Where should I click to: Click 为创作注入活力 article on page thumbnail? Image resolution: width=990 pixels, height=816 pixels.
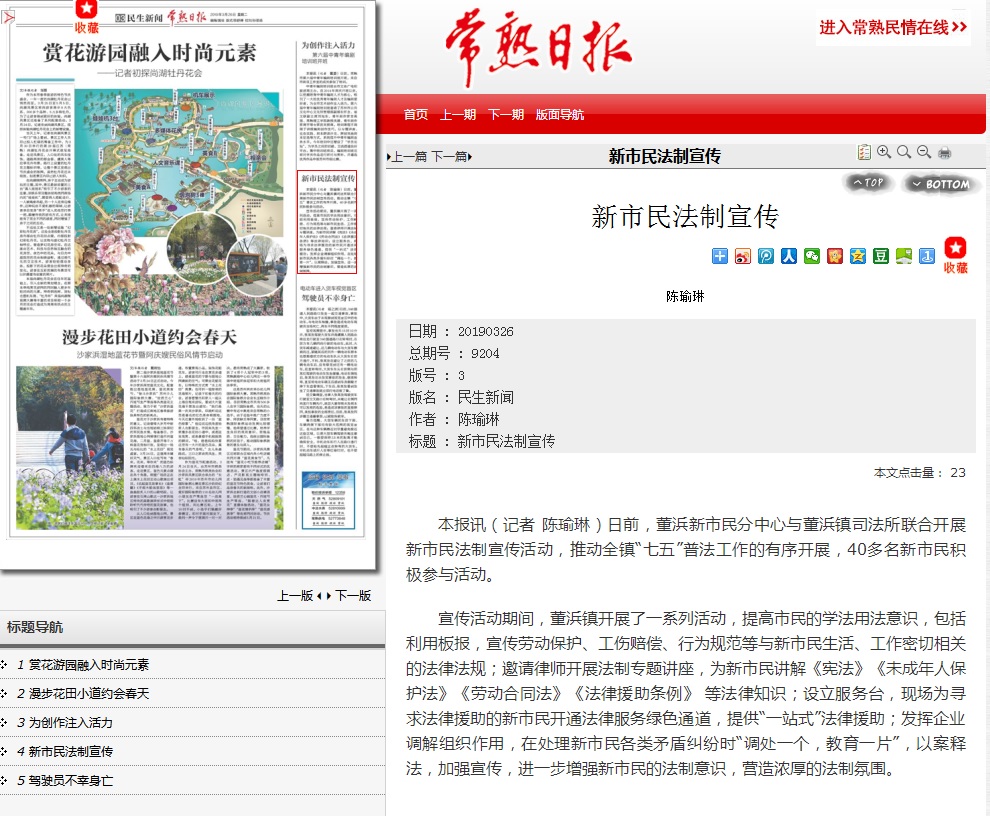click(x=328, y=103)
